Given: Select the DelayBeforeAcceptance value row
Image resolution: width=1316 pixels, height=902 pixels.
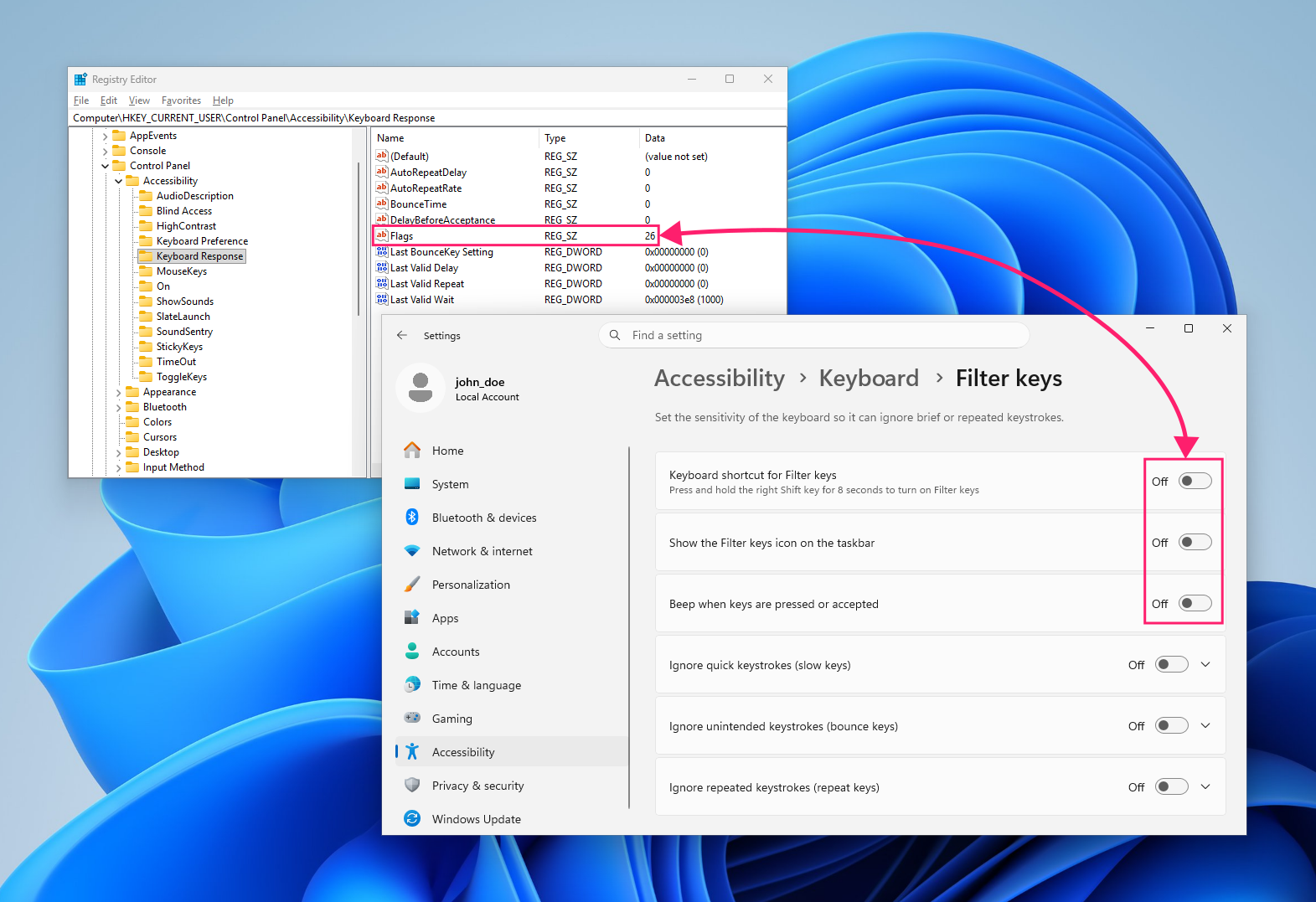Looking at the screenshot, I should (578, 219).
